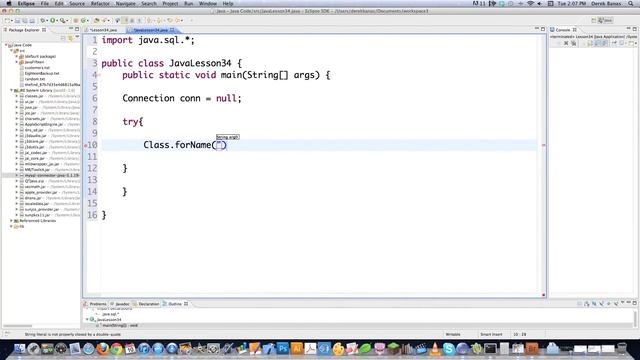Open the Debug button dropdown arrow
The width and height of the screenshot is (640, 360).
coord(47,20)
